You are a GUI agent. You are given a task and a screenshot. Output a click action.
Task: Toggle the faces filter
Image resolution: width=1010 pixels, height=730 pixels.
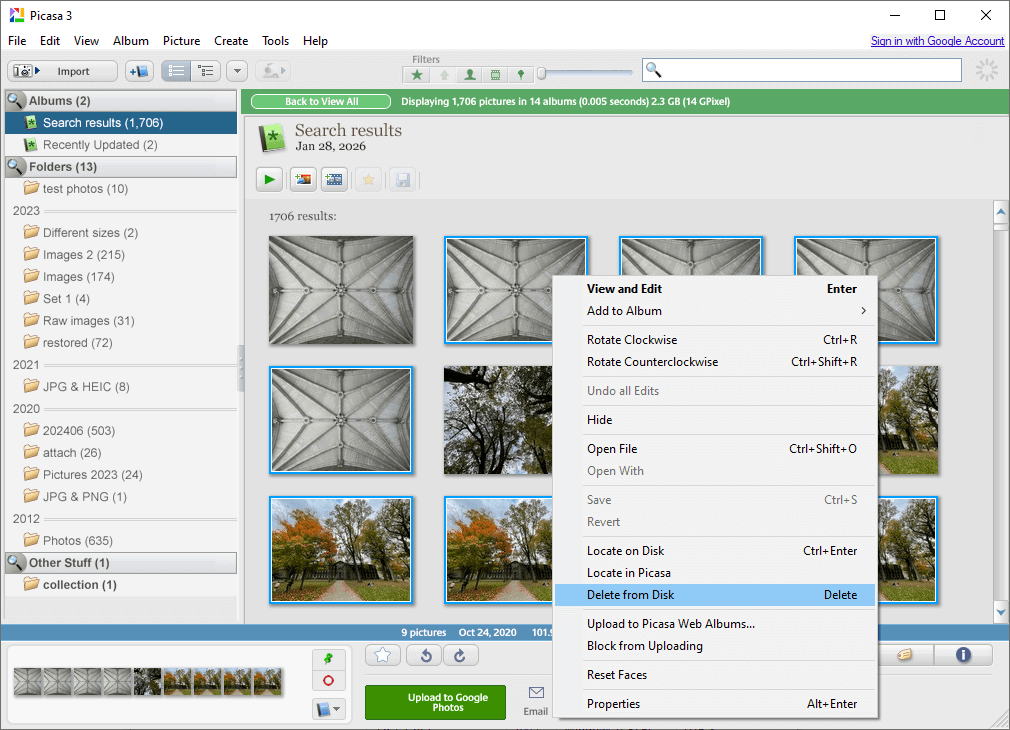click(x=469, y=75)
